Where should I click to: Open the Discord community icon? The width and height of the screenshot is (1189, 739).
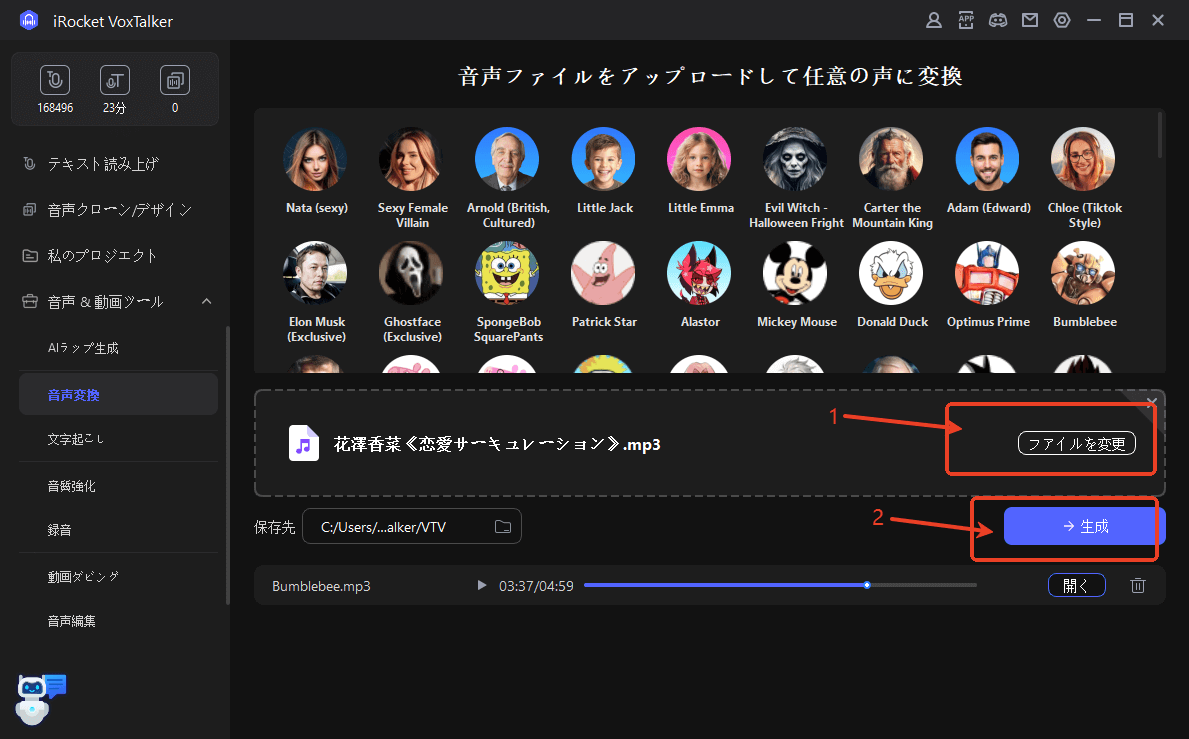click(x=998, y=20)
